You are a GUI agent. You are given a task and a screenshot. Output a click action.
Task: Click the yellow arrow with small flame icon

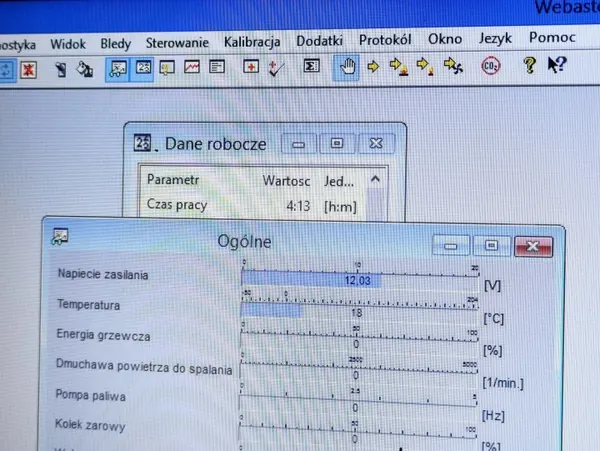[426, 66]
